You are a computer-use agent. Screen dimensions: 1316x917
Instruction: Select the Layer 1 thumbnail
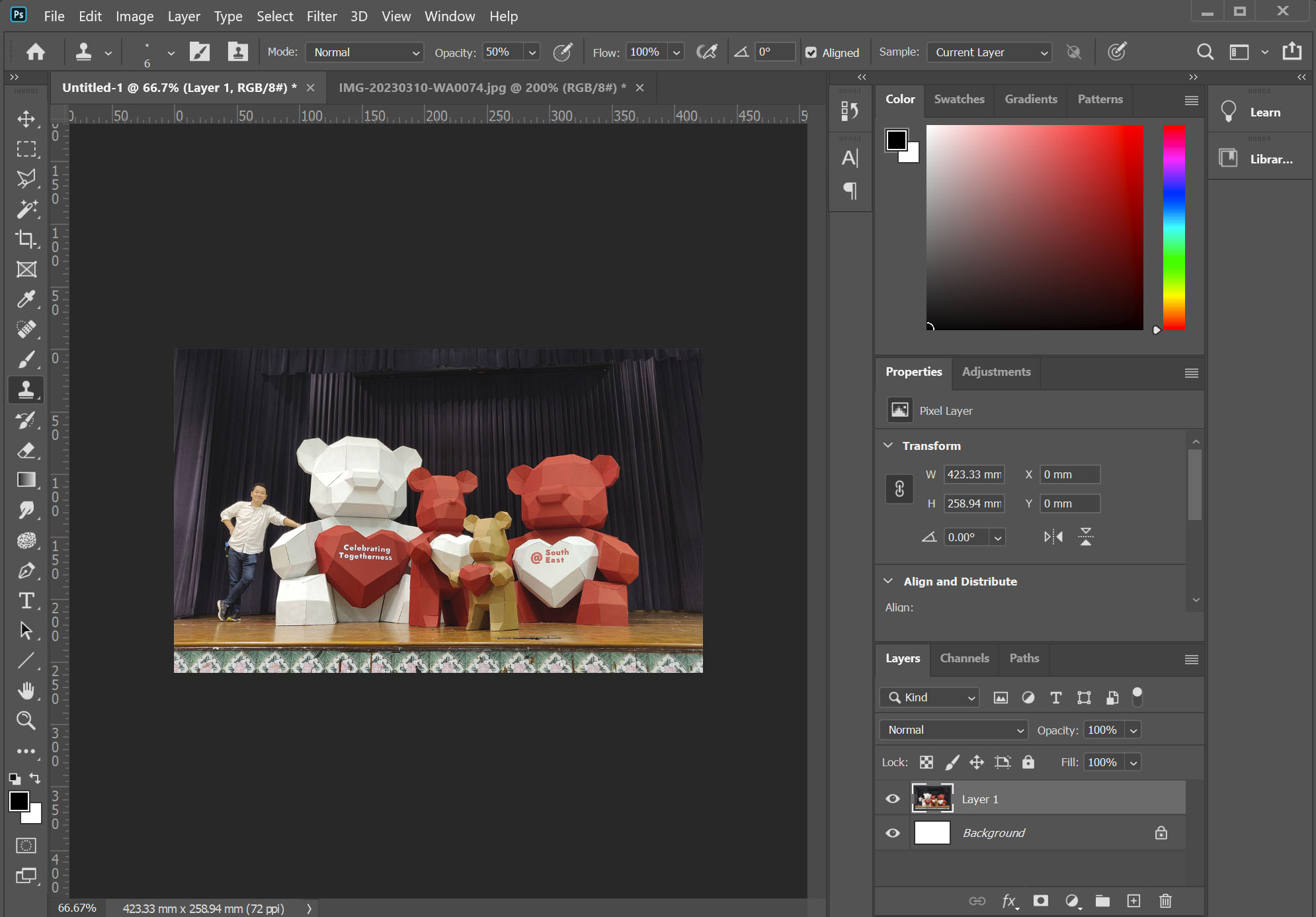(932, 799)
